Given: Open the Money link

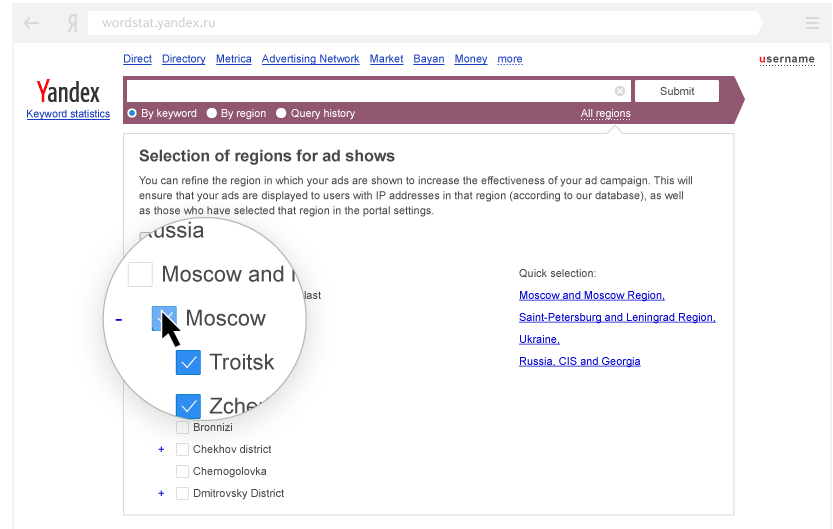Looking at the screenshot, I should [x=471, y=59].
